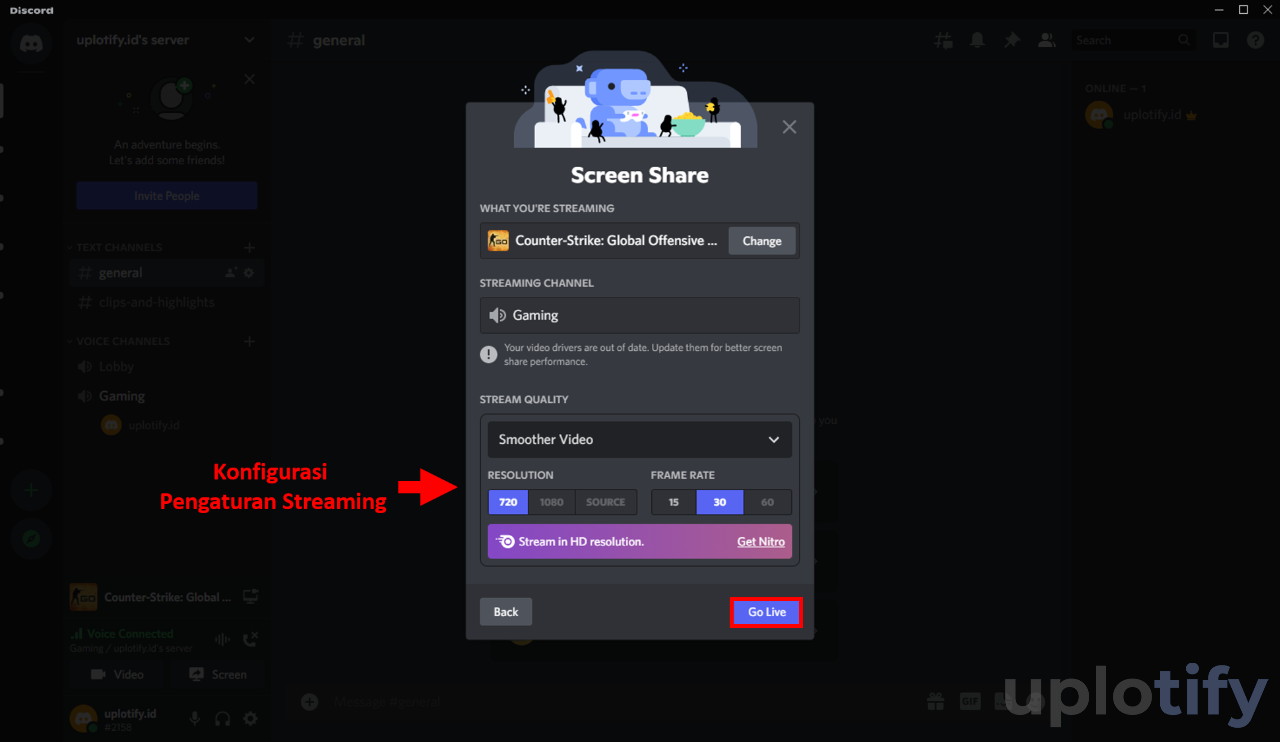Click the Gaming streaming channel field
Screen dimensions: 1280x742
coord(639,315)
